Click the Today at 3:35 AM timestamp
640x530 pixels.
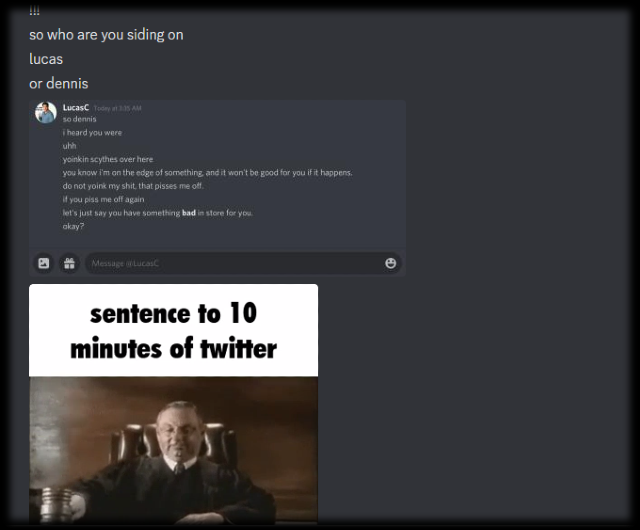(x=118, y=108)
